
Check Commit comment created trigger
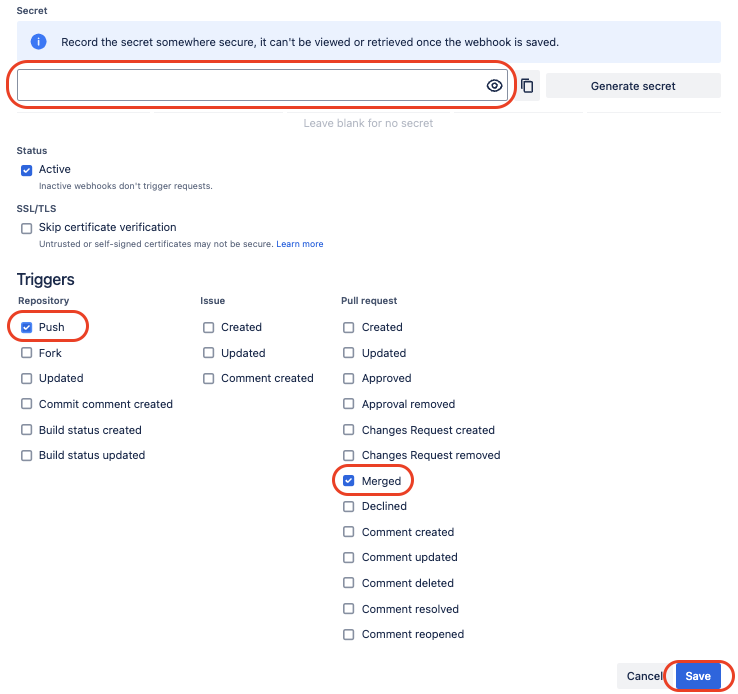point(27,404)
